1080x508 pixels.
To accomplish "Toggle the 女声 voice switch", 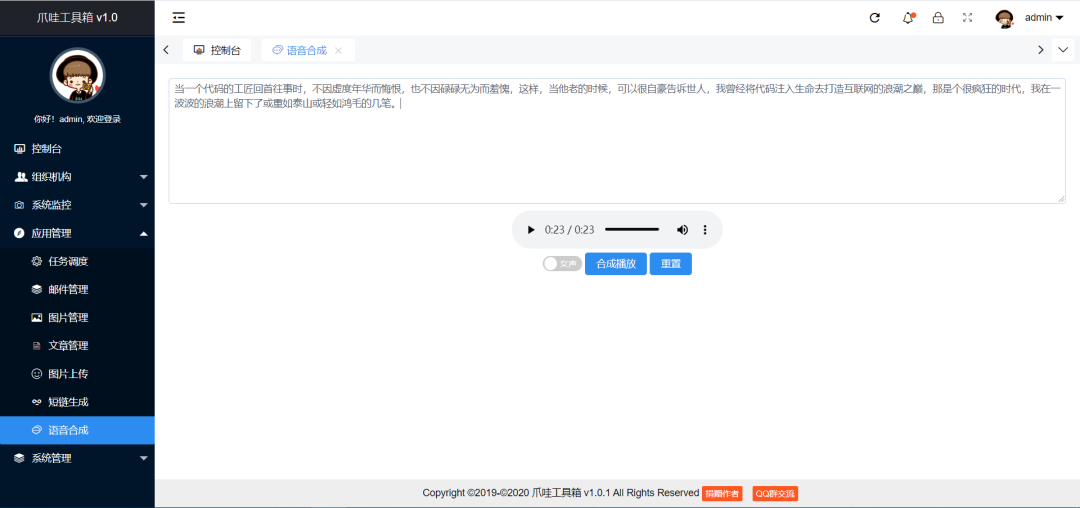I will pyautogui.click(x=562, y=264).
